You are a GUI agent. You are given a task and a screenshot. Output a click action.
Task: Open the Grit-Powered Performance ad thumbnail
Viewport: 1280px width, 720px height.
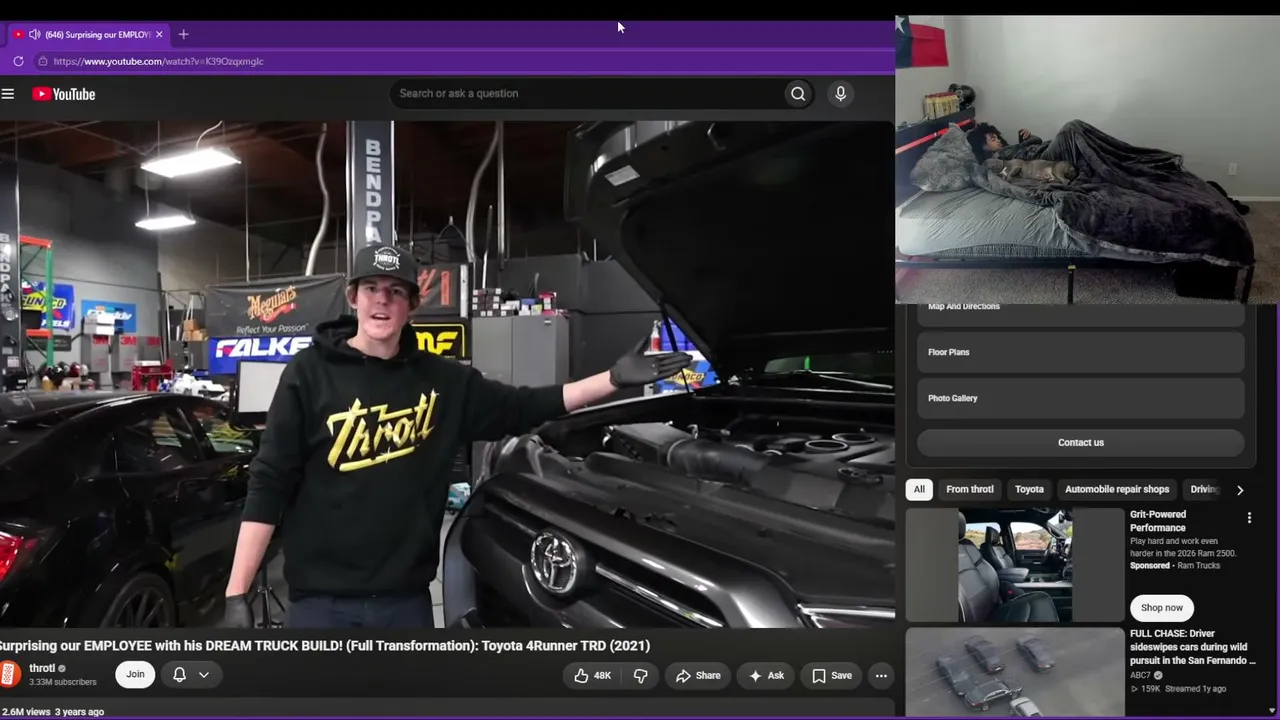click(1015, 565)
